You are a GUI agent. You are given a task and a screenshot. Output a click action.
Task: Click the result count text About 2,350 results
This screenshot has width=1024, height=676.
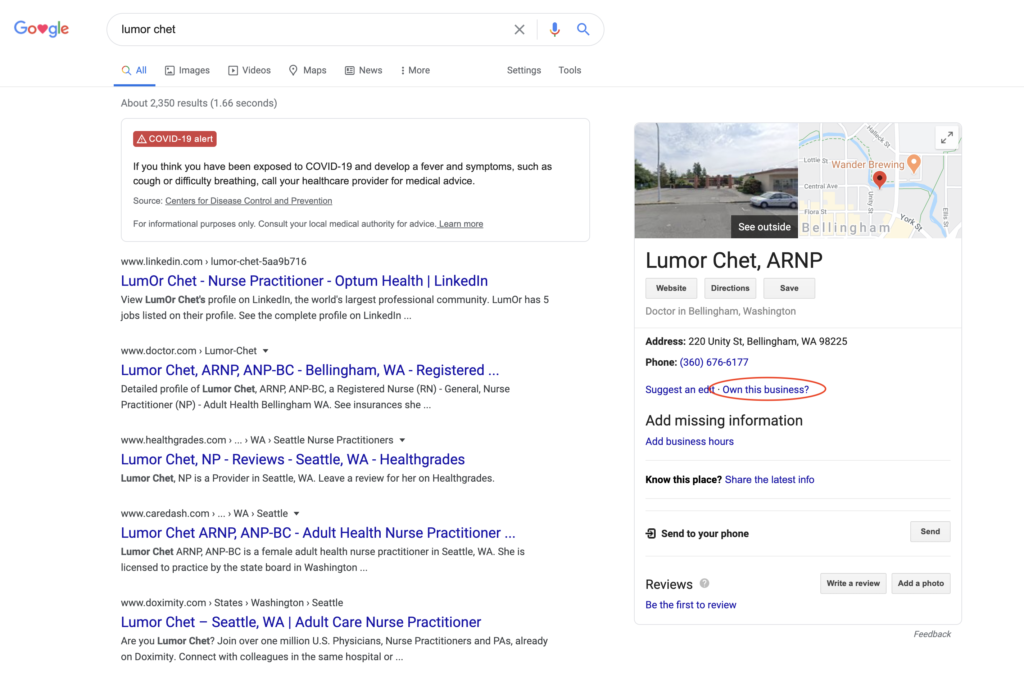[x=199, y=103]
